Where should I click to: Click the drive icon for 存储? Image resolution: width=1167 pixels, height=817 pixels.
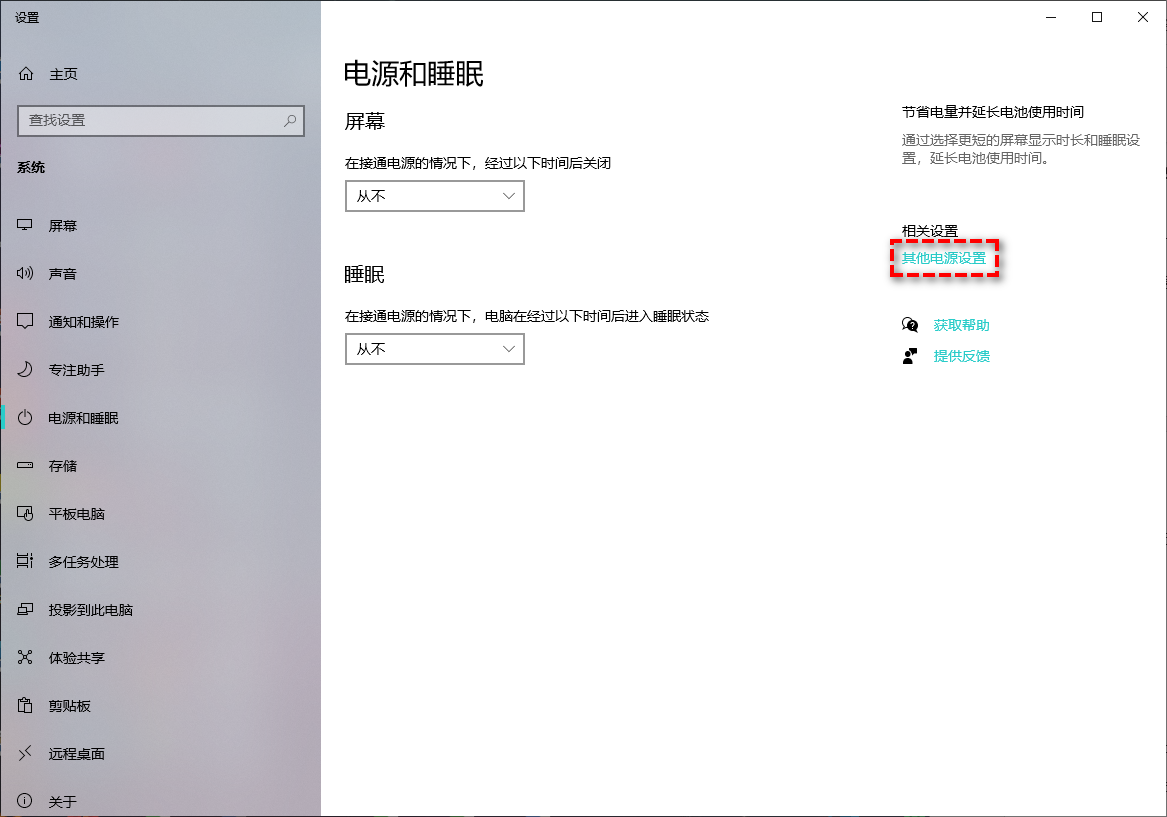tap(25, 465)
